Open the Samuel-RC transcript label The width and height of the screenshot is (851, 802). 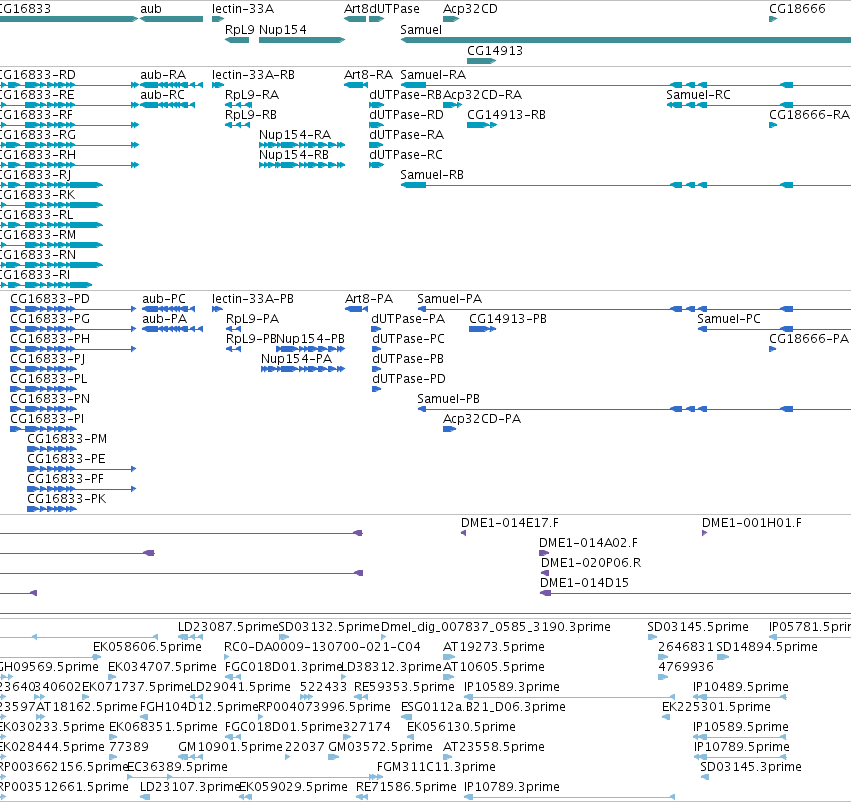(698, 95)
